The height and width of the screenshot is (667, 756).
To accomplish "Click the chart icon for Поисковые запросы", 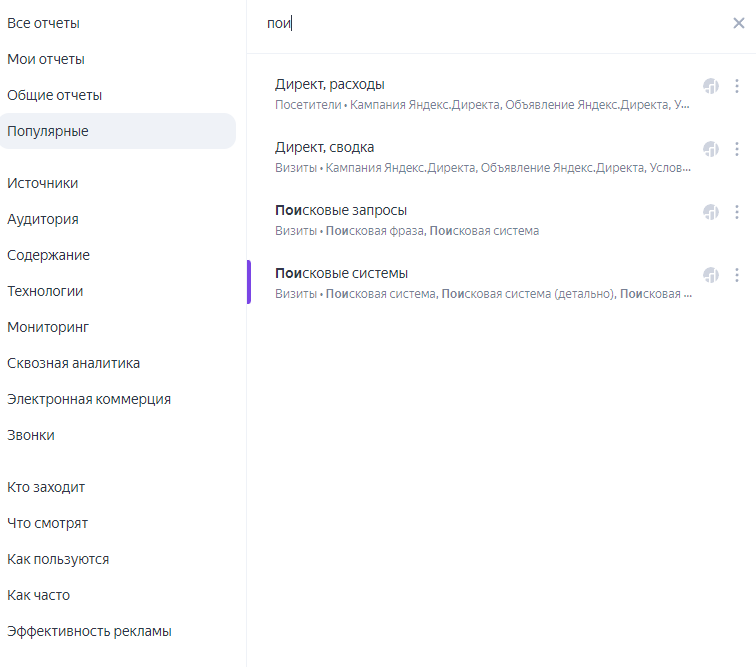I will tap(711, 212).
